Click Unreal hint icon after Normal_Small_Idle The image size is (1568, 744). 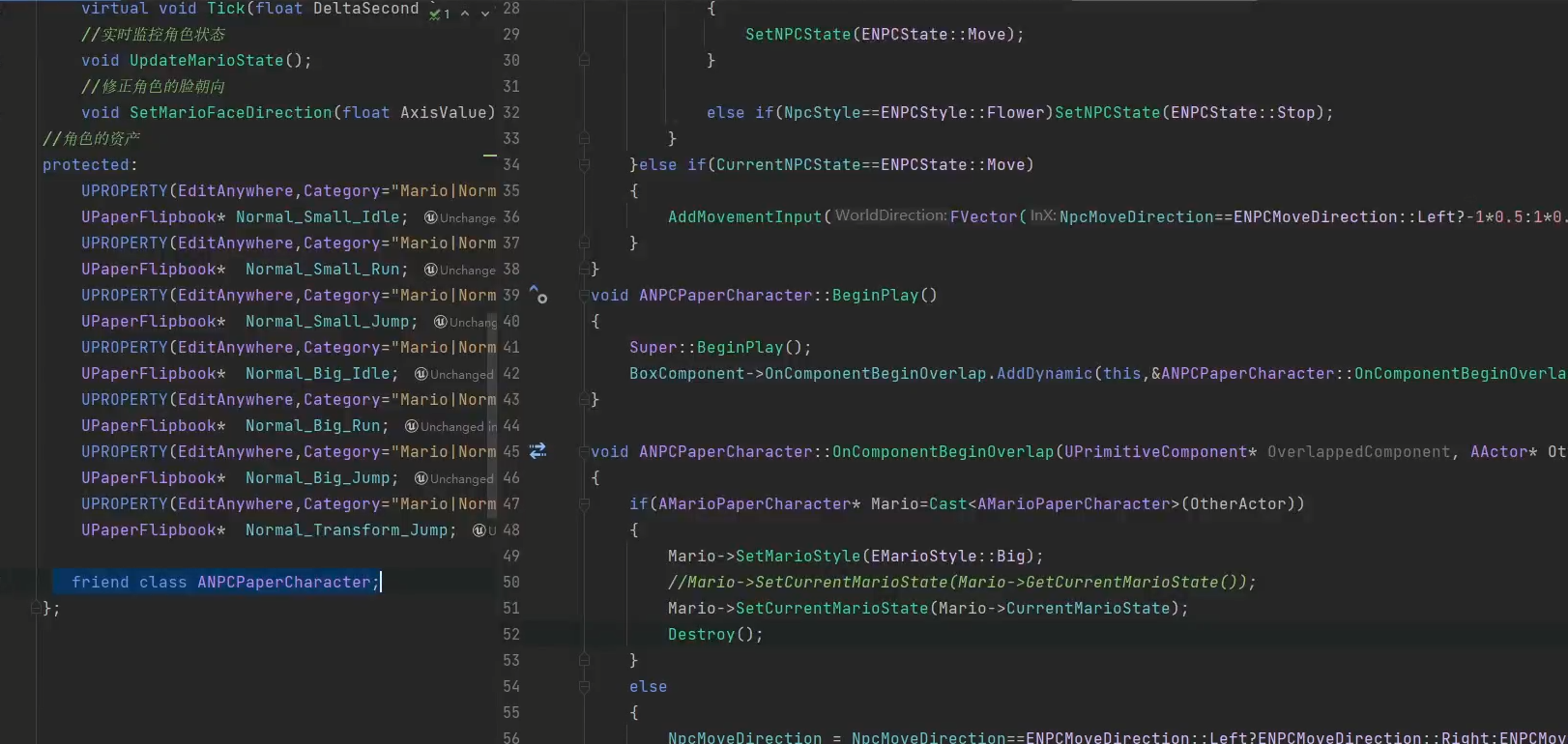[x=431, y=217]
